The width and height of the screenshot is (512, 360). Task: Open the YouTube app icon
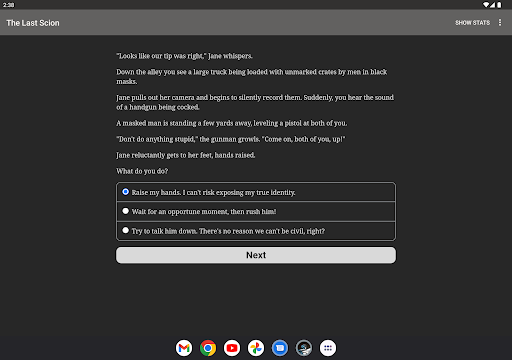click(232, 348)
